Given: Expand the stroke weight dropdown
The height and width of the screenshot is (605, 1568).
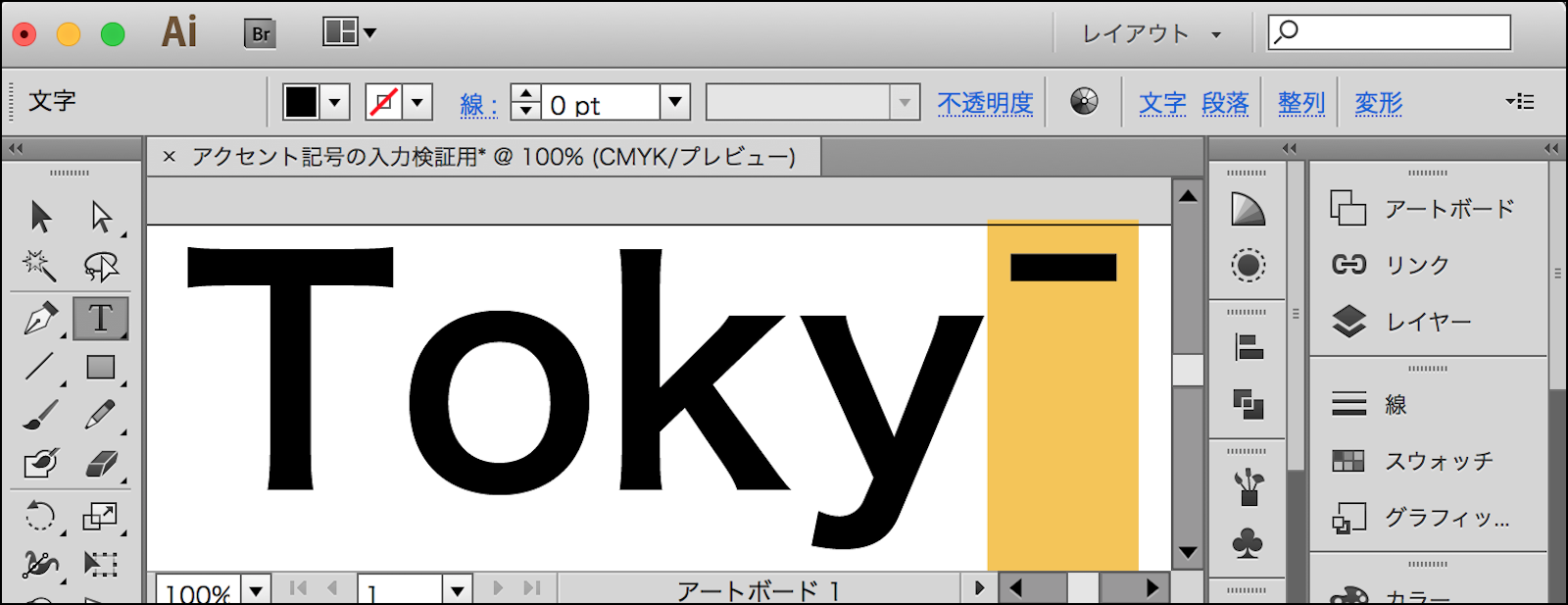Looking at the screenshot, I should 674,102.
